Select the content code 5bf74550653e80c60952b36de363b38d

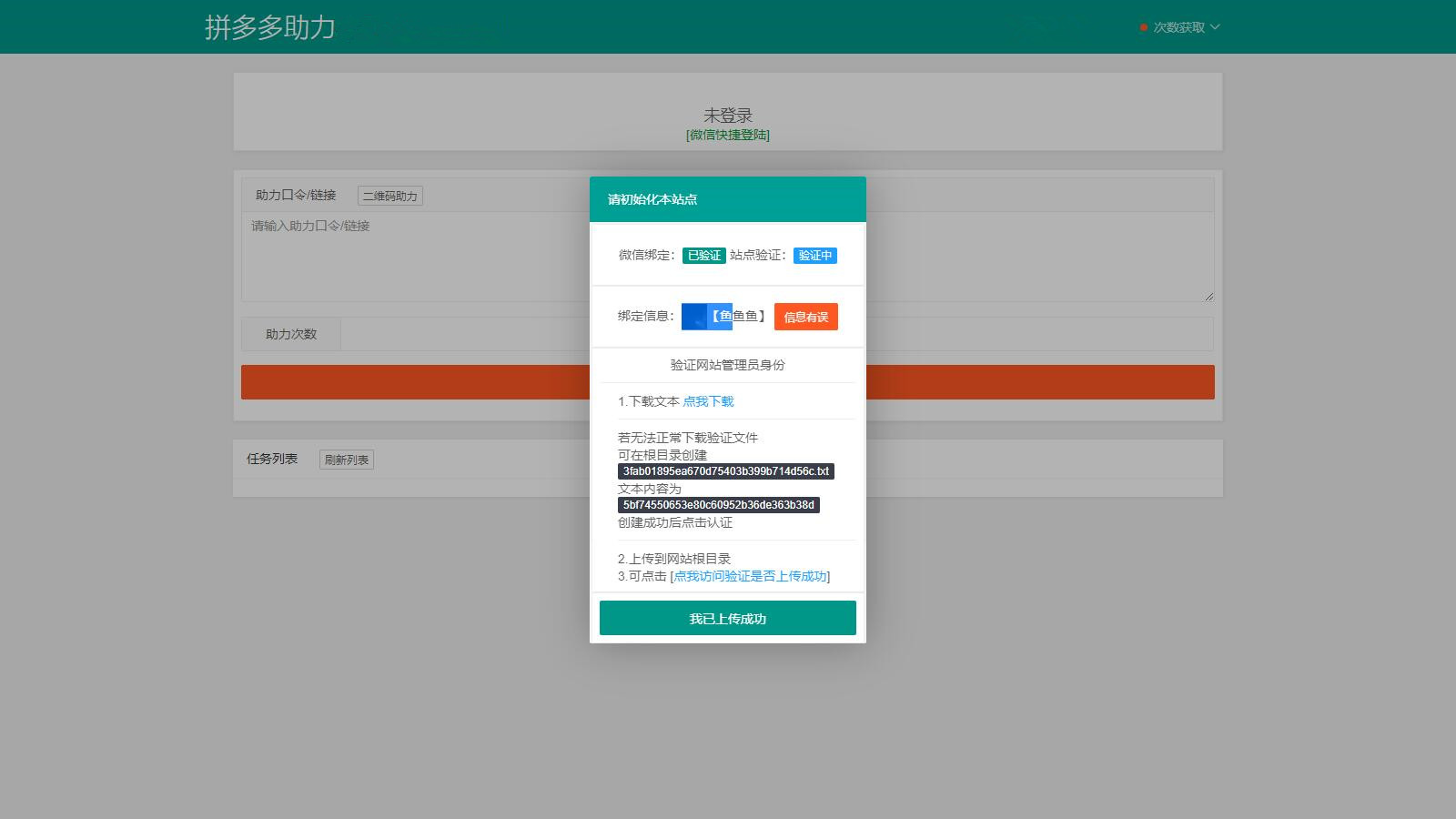[x=719, y=505]
